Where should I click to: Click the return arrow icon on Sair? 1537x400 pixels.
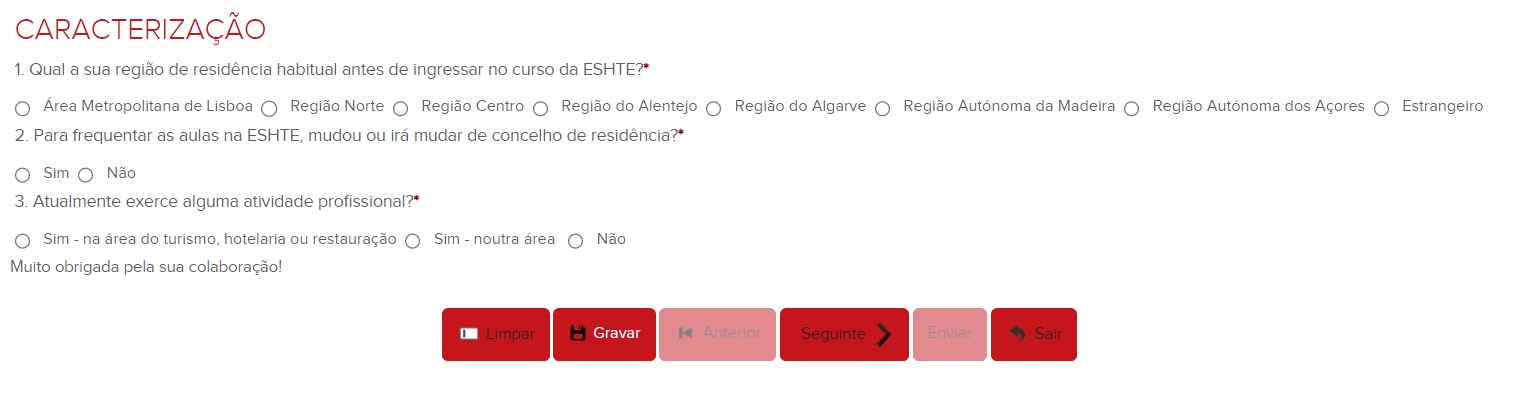pyautogui.click(x=1018, y=333)
